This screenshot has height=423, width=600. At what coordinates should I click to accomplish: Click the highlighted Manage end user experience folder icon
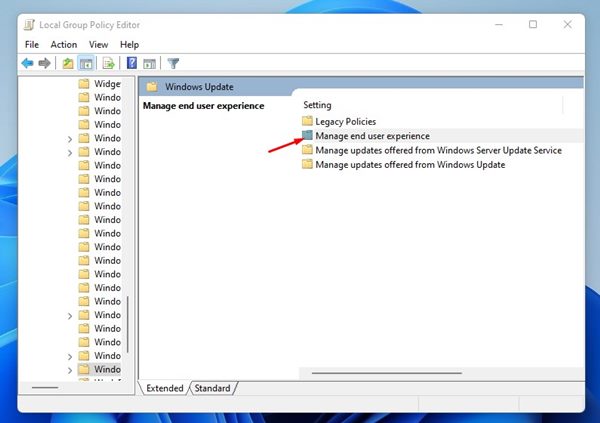[x=307, y=135]
